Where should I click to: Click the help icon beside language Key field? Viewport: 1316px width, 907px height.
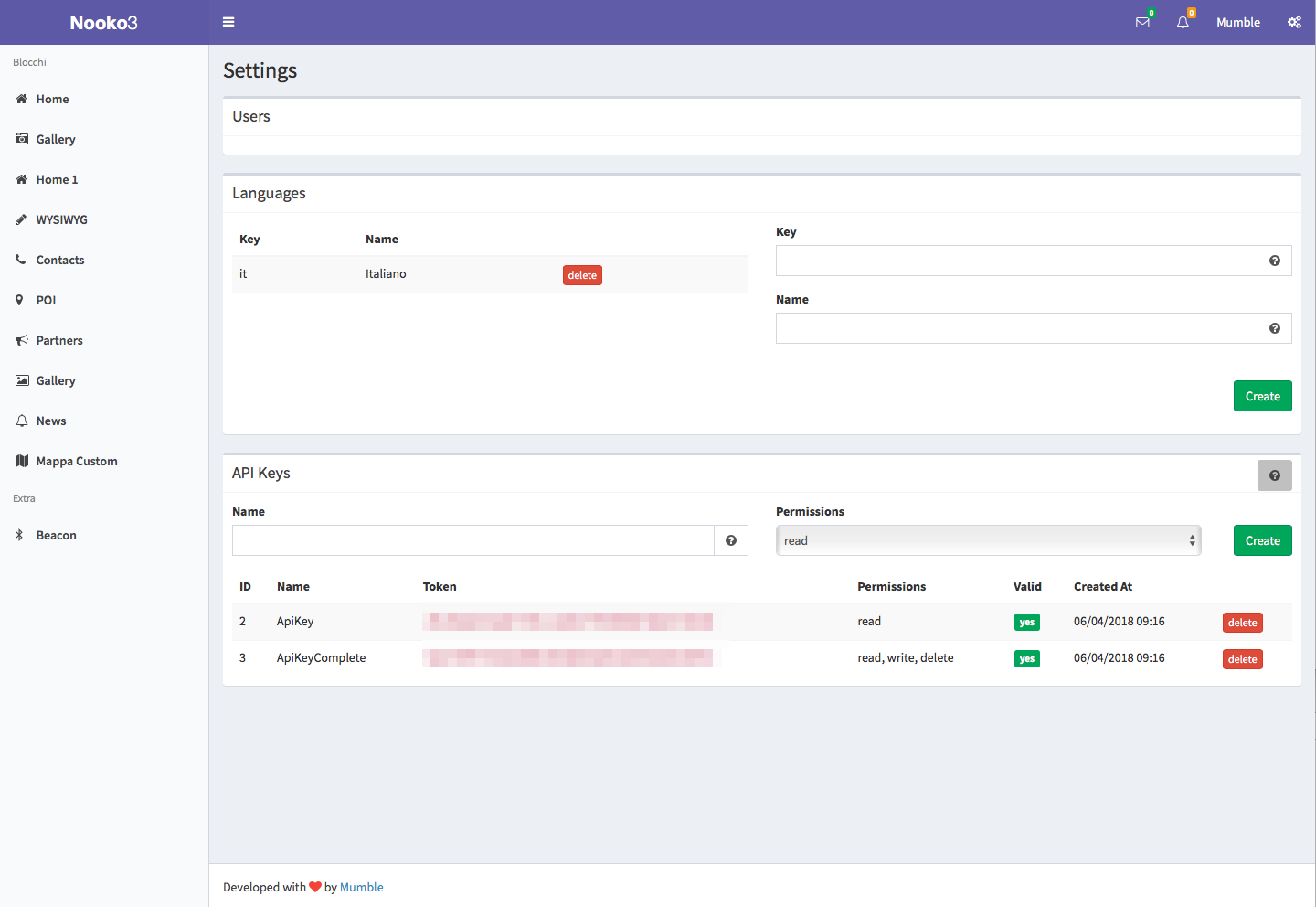[x=1274, y=261]
